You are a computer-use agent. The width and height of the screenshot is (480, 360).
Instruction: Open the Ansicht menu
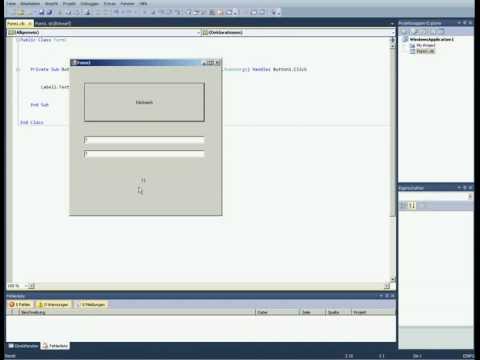pos(51,3)
